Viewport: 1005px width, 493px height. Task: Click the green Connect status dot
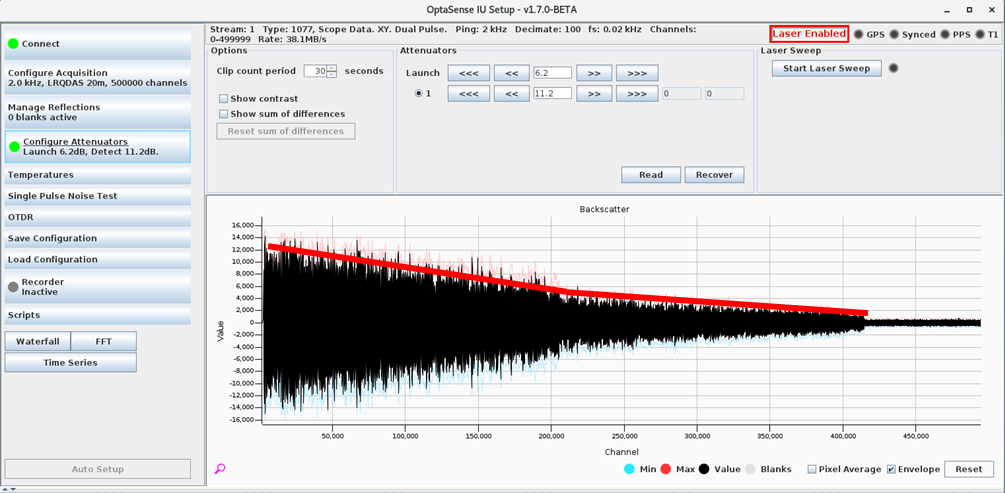(x=13, y=44)
